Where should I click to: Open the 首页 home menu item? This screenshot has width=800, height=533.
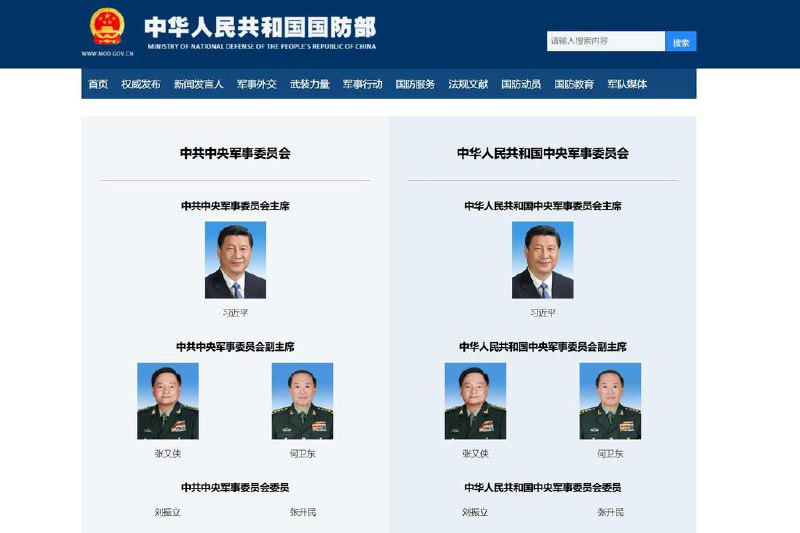[98, 84]
